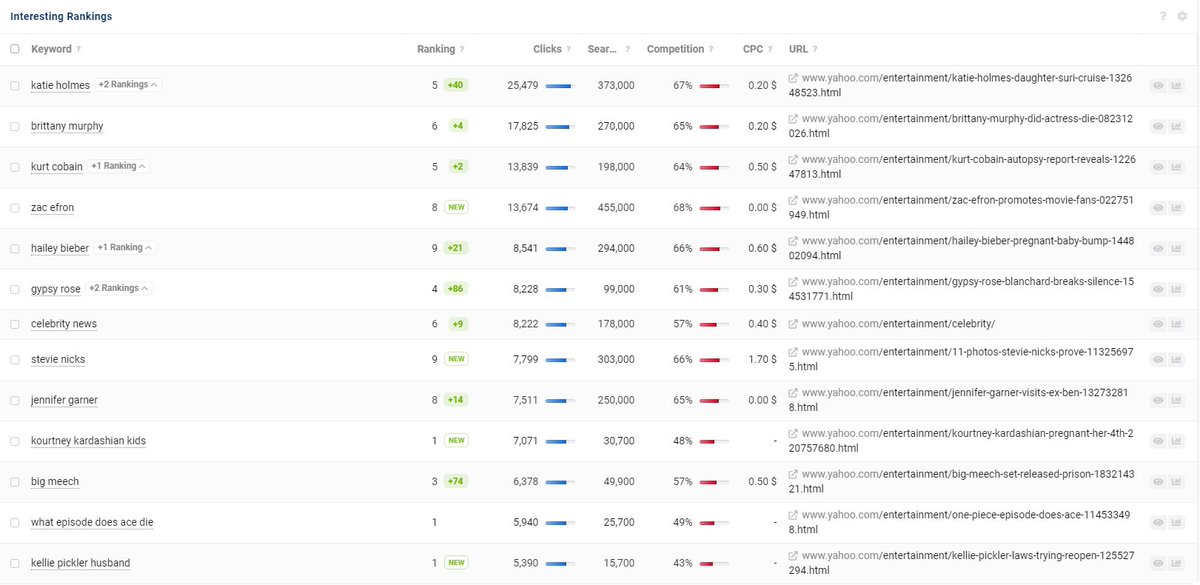Expand +2 Rankings for katie holmes
Viewport: 1200px width, 585px height.
click(127, 85)
